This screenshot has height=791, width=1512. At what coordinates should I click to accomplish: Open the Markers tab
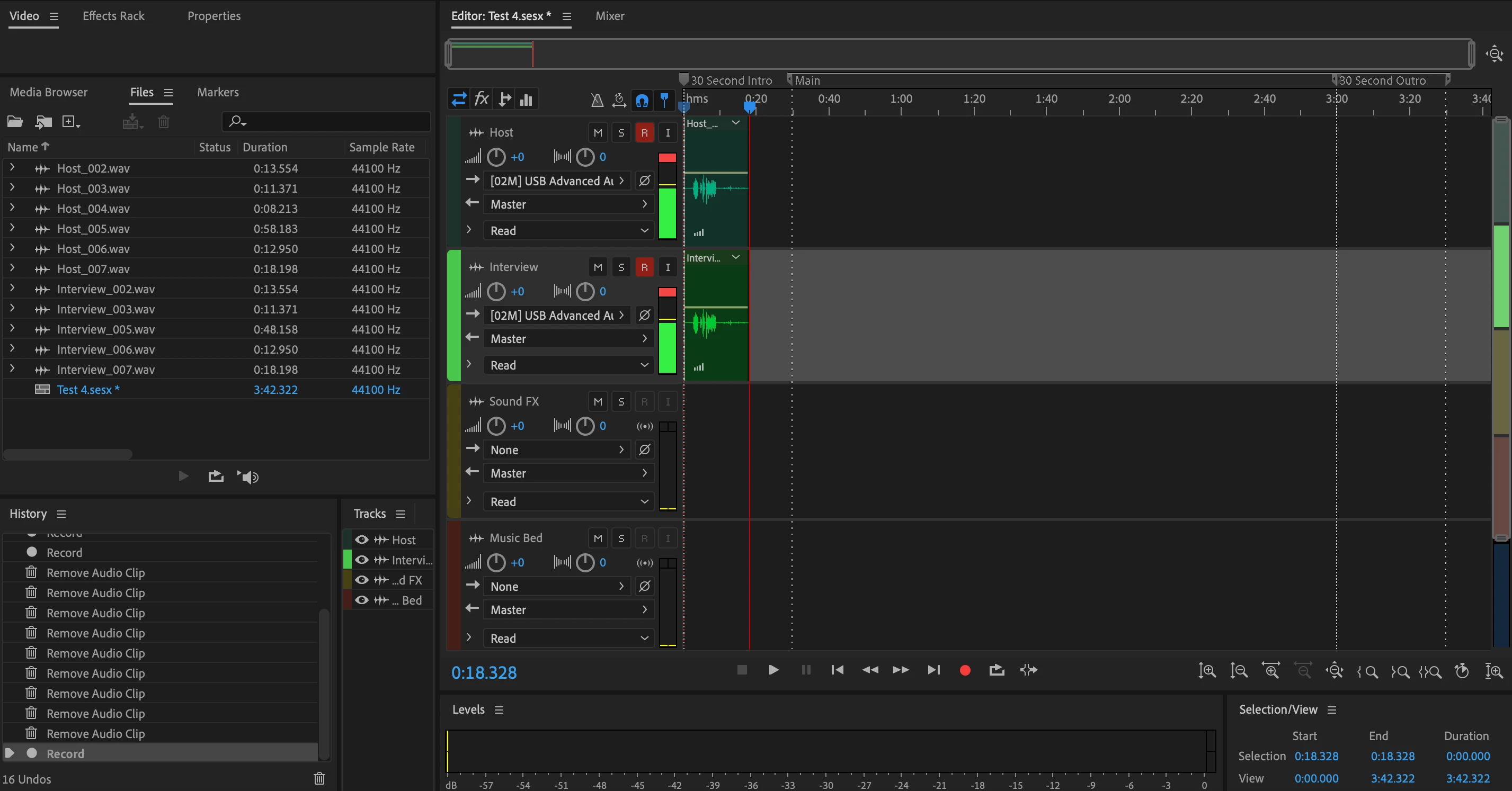pyautogui.click(x=218, y=92)
